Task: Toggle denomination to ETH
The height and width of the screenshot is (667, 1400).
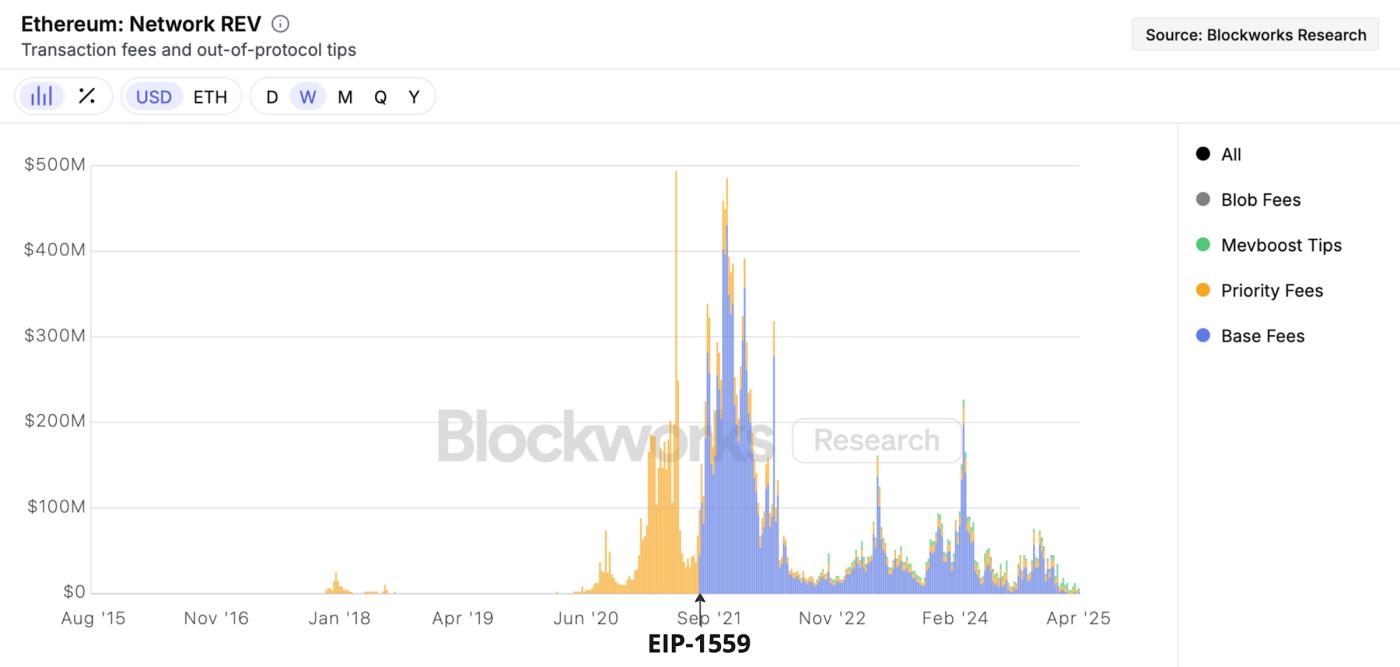Action: click(x=210, y=97)
